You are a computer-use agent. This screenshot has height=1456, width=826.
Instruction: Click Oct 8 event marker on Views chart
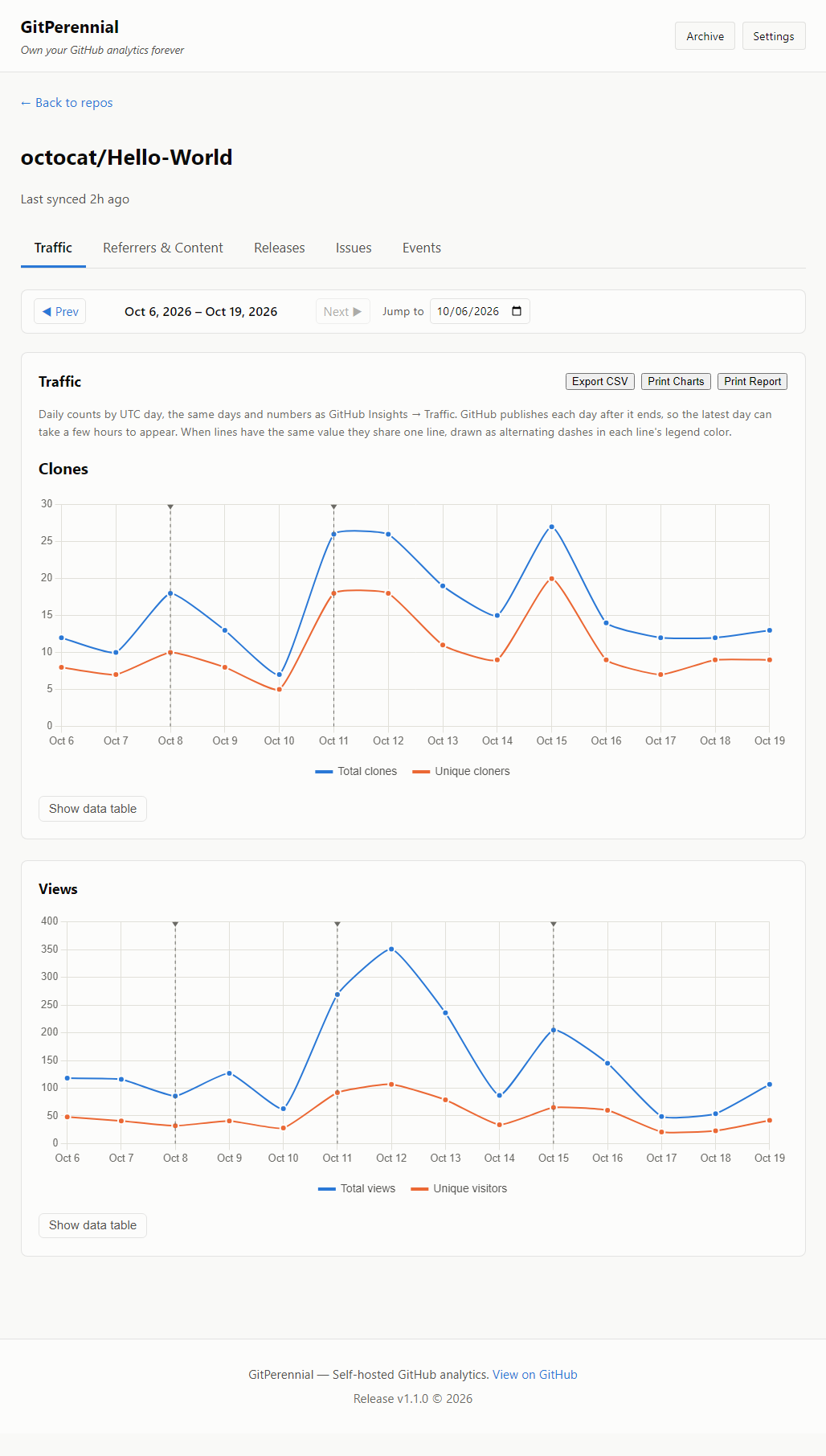pos(175,924)
